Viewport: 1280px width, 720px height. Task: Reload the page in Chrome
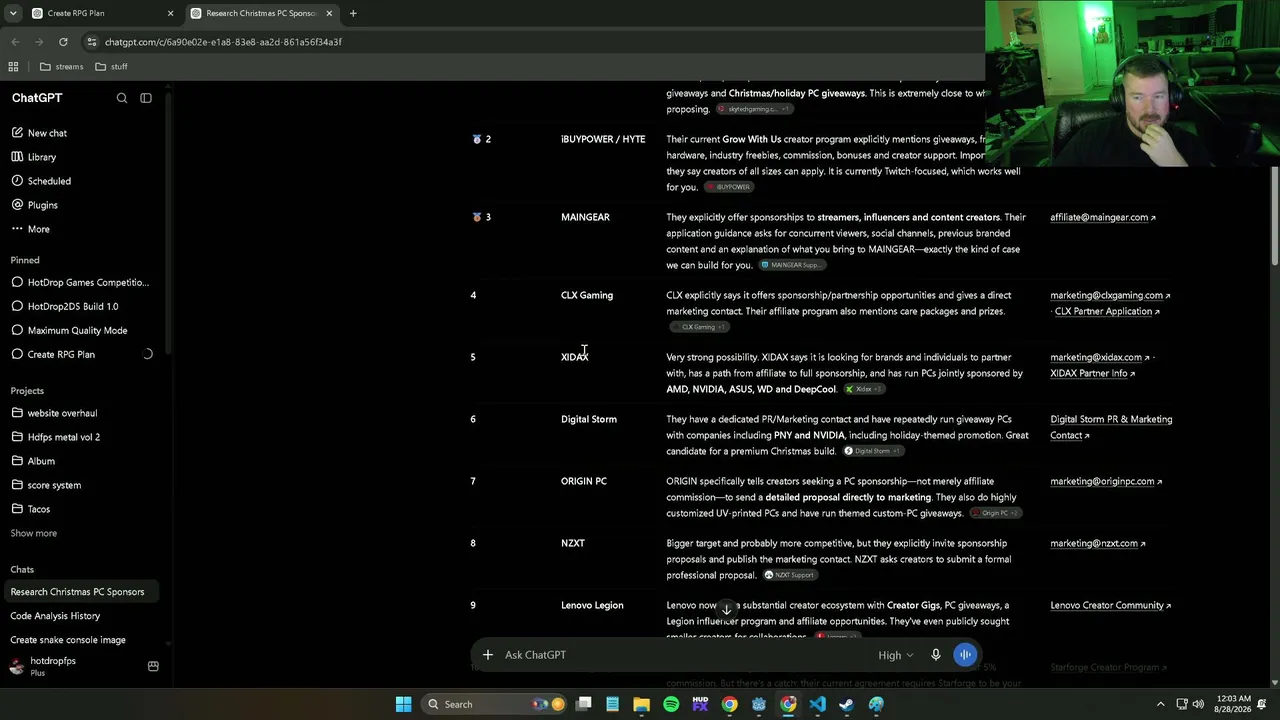coord(63,42)
